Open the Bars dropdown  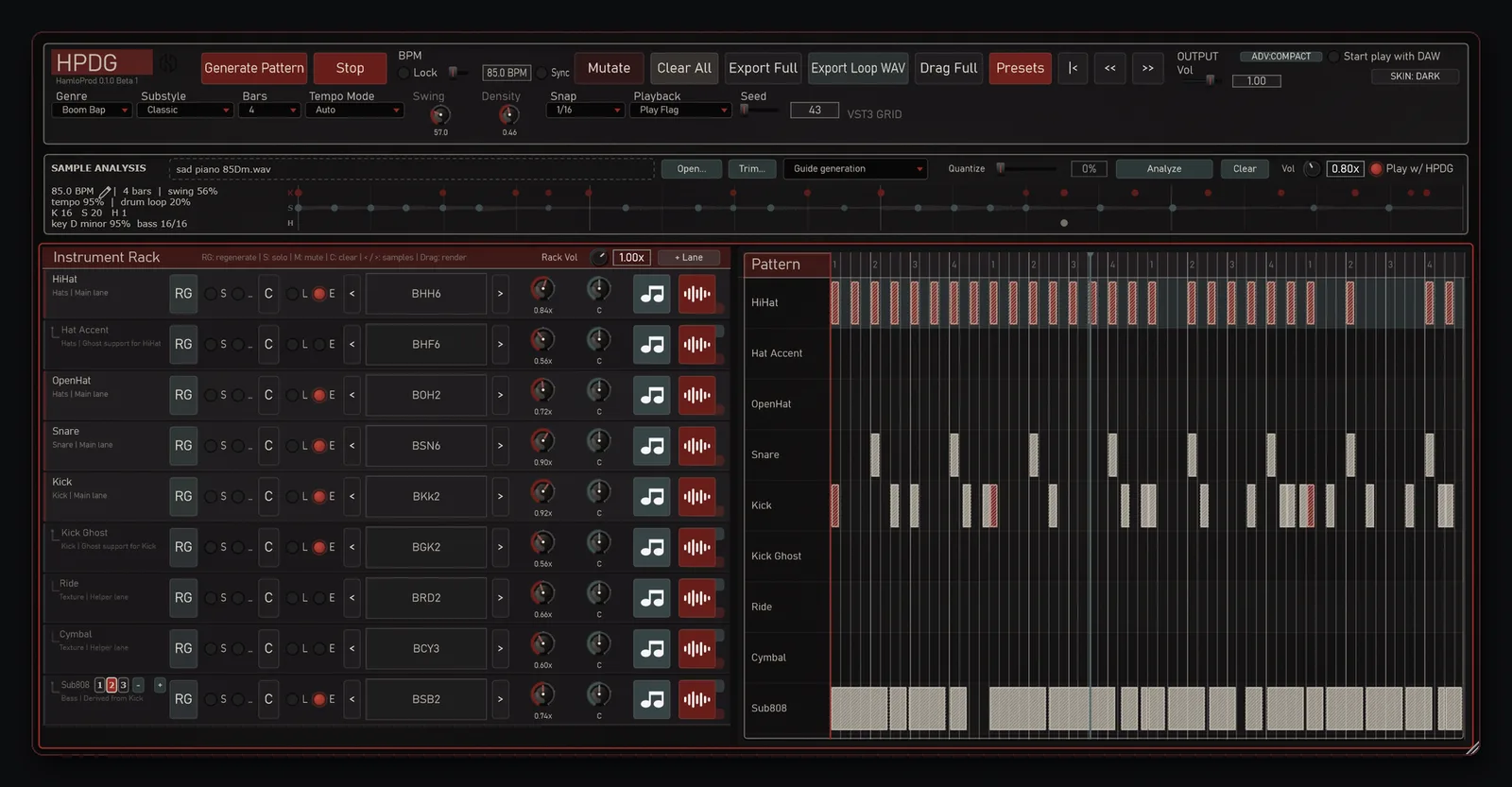tap(269, 111)
